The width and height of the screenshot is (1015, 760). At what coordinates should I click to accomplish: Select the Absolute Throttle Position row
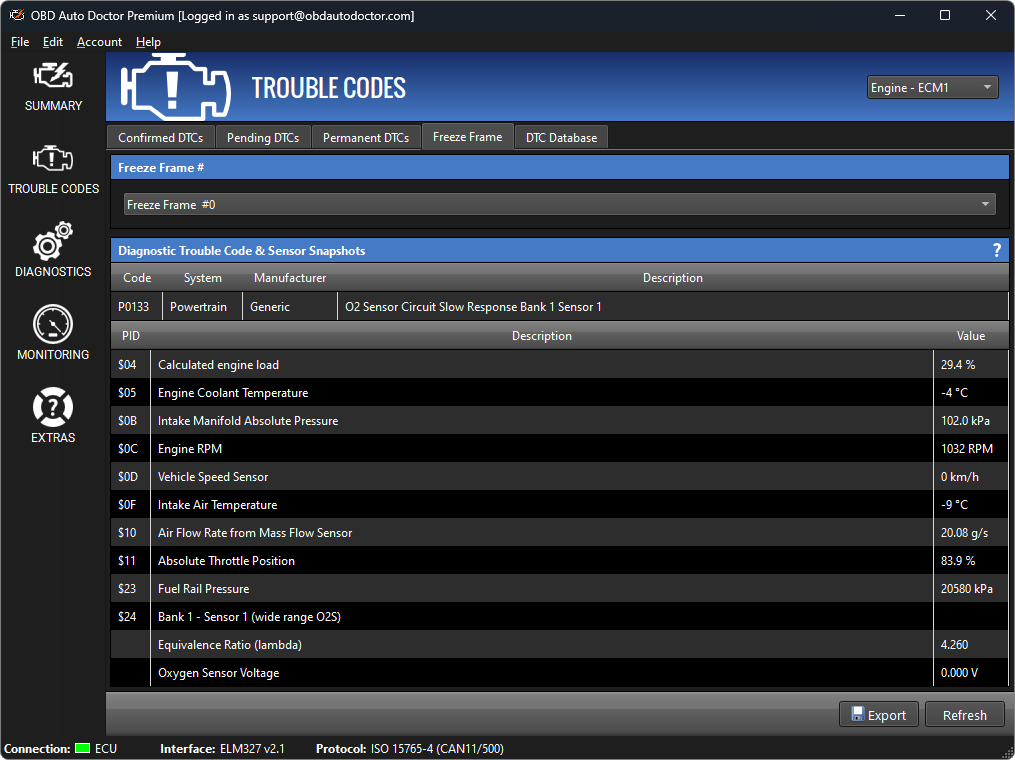pyautogui.click(x=559, y=561)
